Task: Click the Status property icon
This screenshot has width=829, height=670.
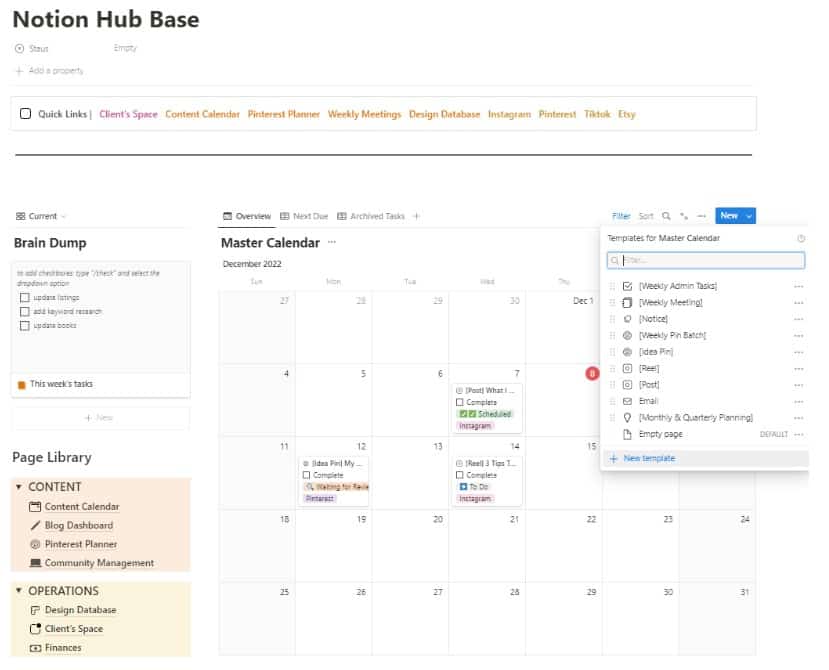Action: [x=20, y=49]
